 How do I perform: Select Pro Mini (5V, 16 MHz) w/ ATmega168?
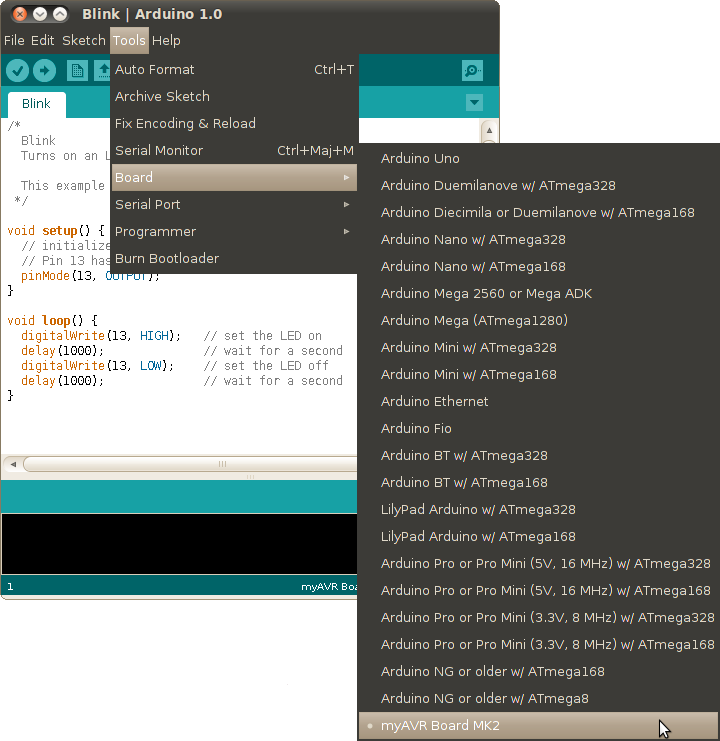coord(539,590)
